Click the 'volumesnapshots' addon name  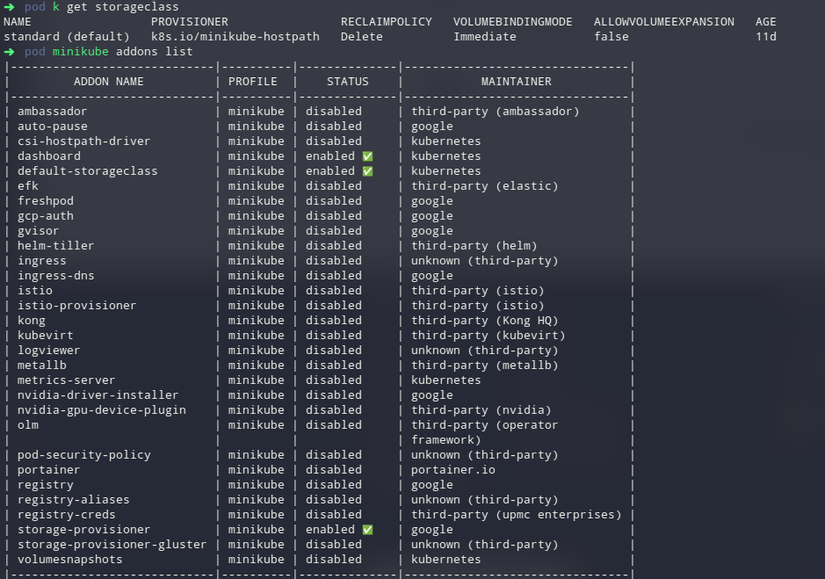point(70,560)
